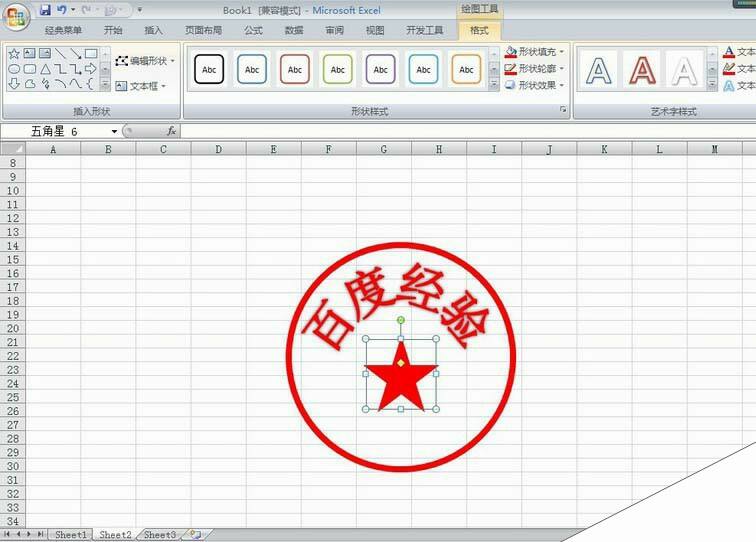Viewport: 756px width, 542px height.
Task: Jump to last sheet navigation arrow
Action: [x=40, y=534]
